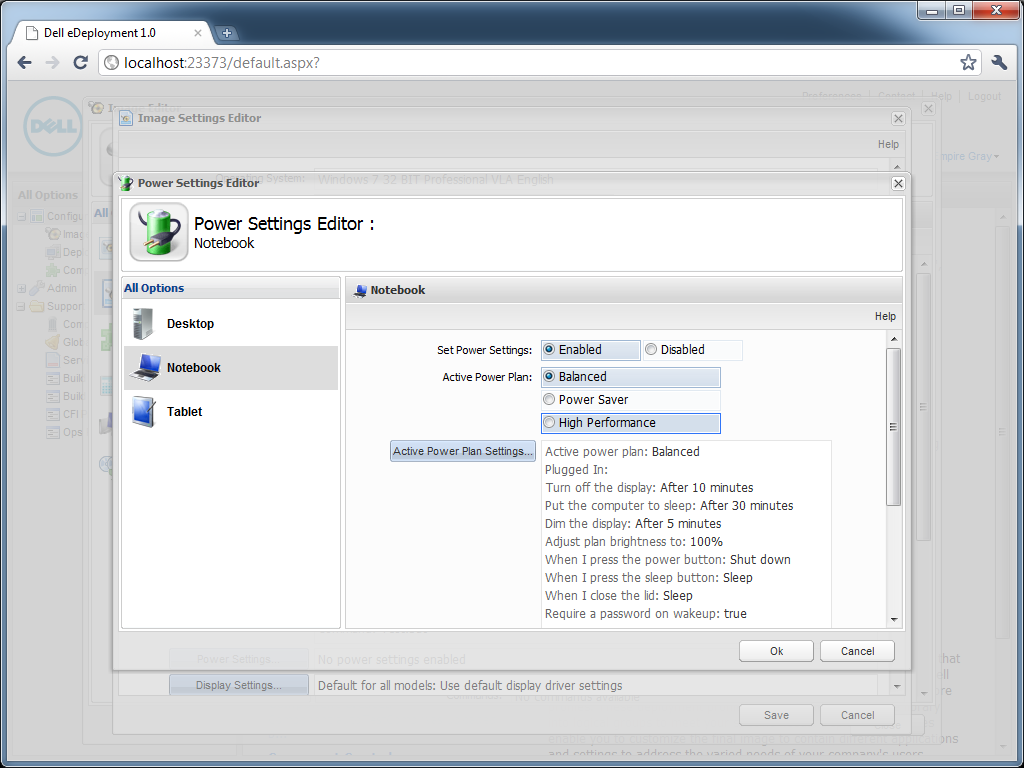1024x768 pixels.
Task: Click the Support folder icon in the background tree
Action: [x=37, y=306]
